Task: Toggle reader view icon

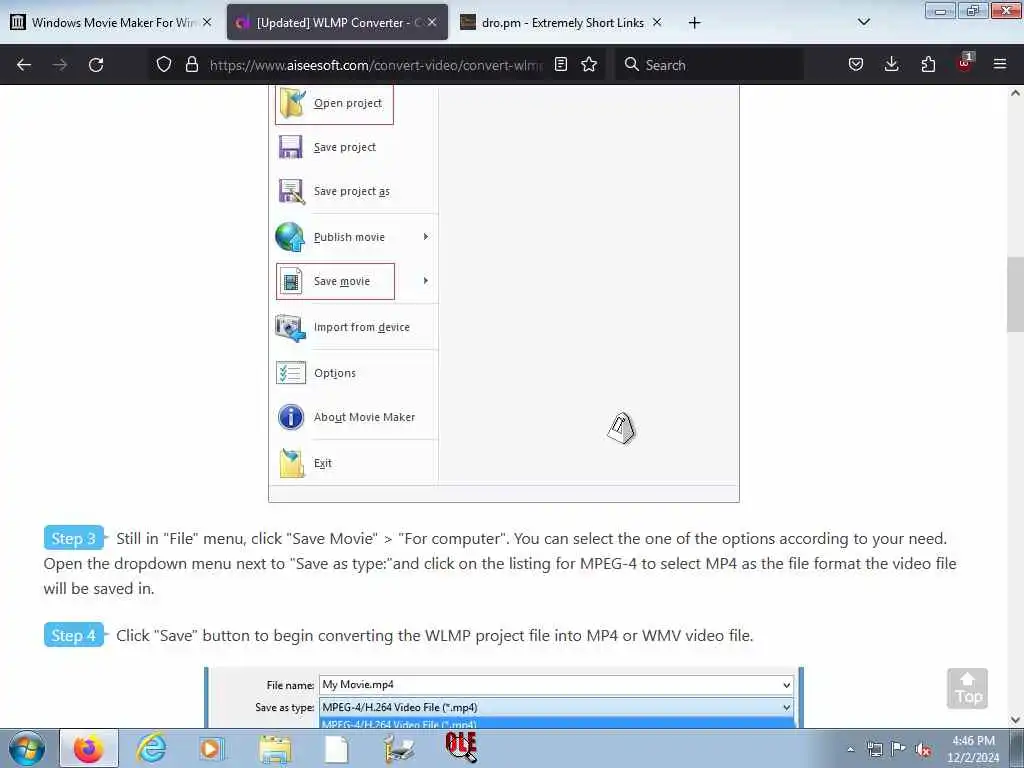Action: point(560,64)
